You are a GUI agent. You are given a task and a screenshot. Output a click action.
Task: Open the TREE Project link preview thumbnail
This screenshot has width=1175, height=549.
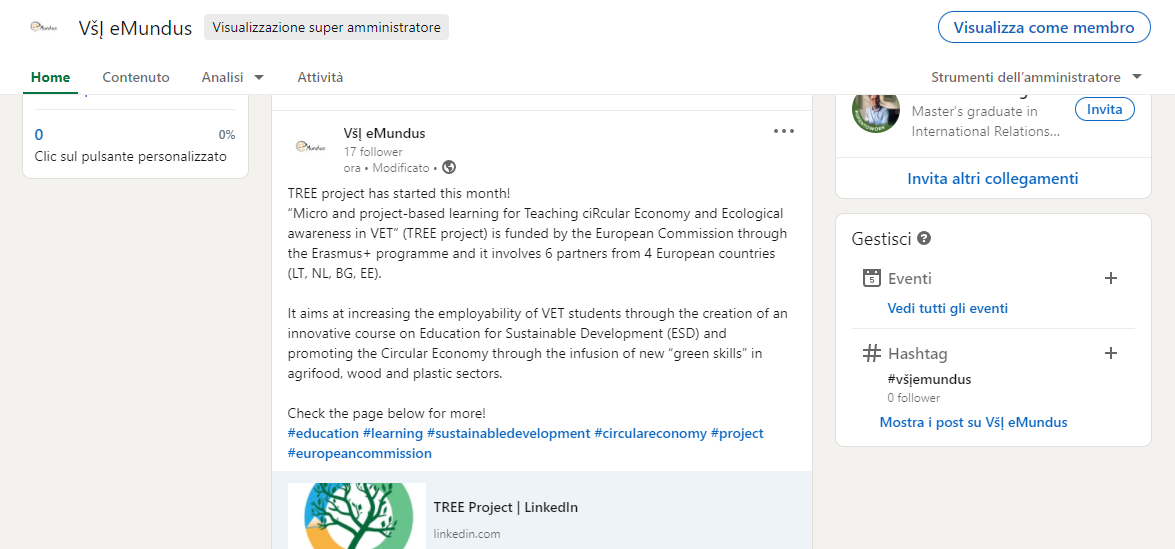(357, 516)
